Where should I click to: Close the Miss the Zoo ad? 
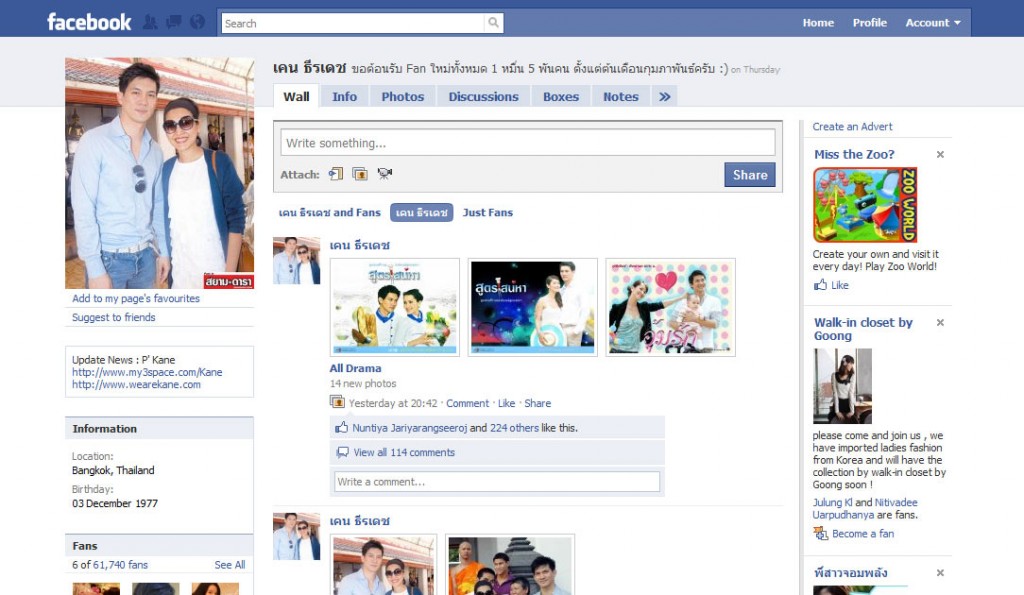click(x=940, y=155)
